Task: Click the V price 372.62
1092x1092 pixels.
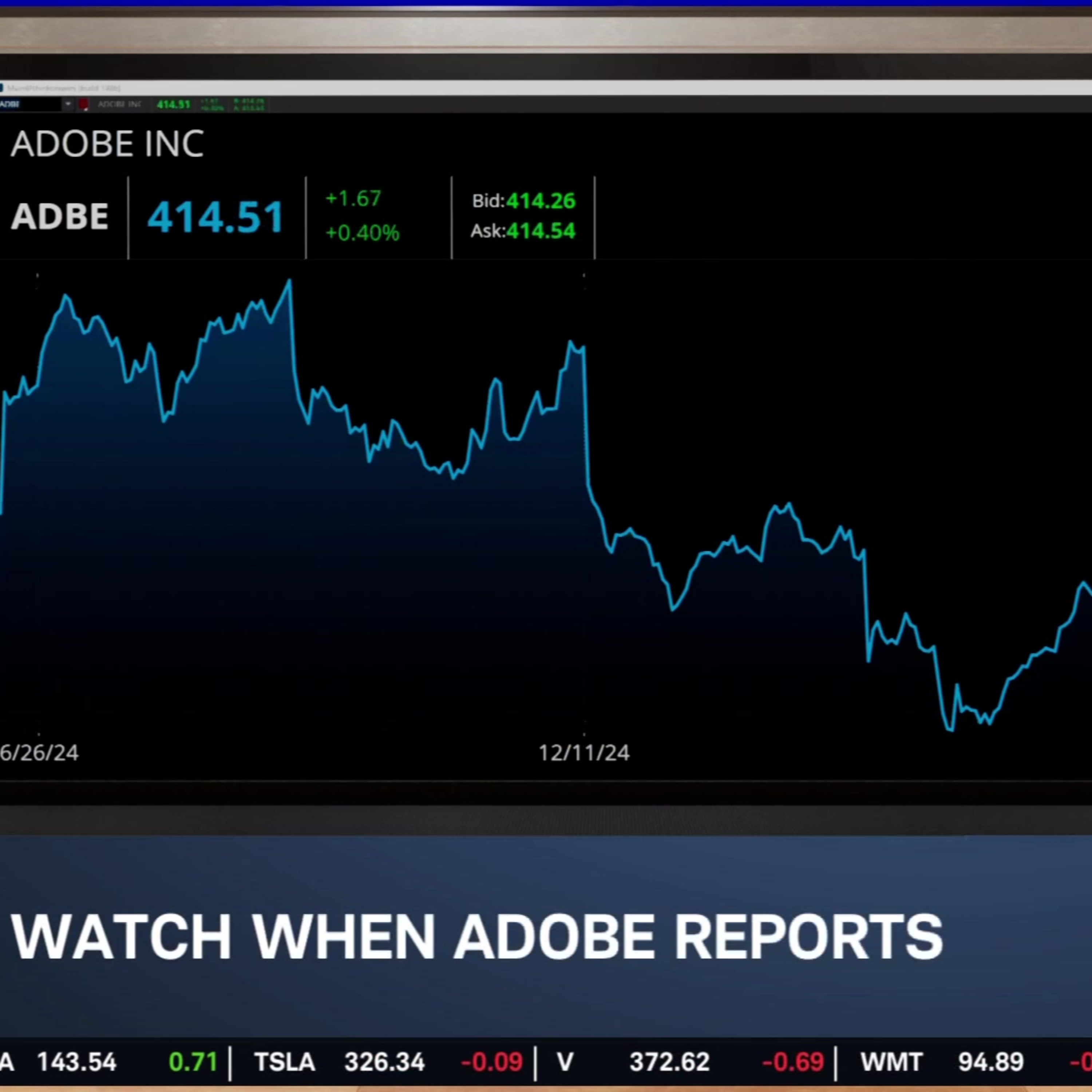Action: pyautogui.click(x=670, y=1063)
